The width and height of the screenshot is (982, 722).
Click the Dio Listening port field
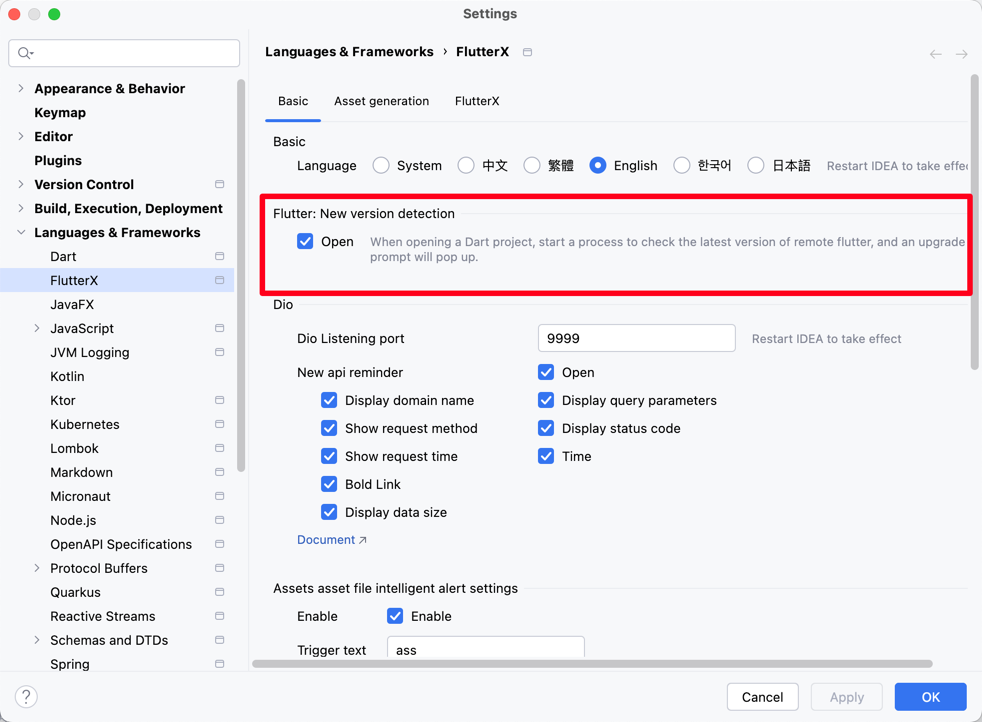coord(636,339)
